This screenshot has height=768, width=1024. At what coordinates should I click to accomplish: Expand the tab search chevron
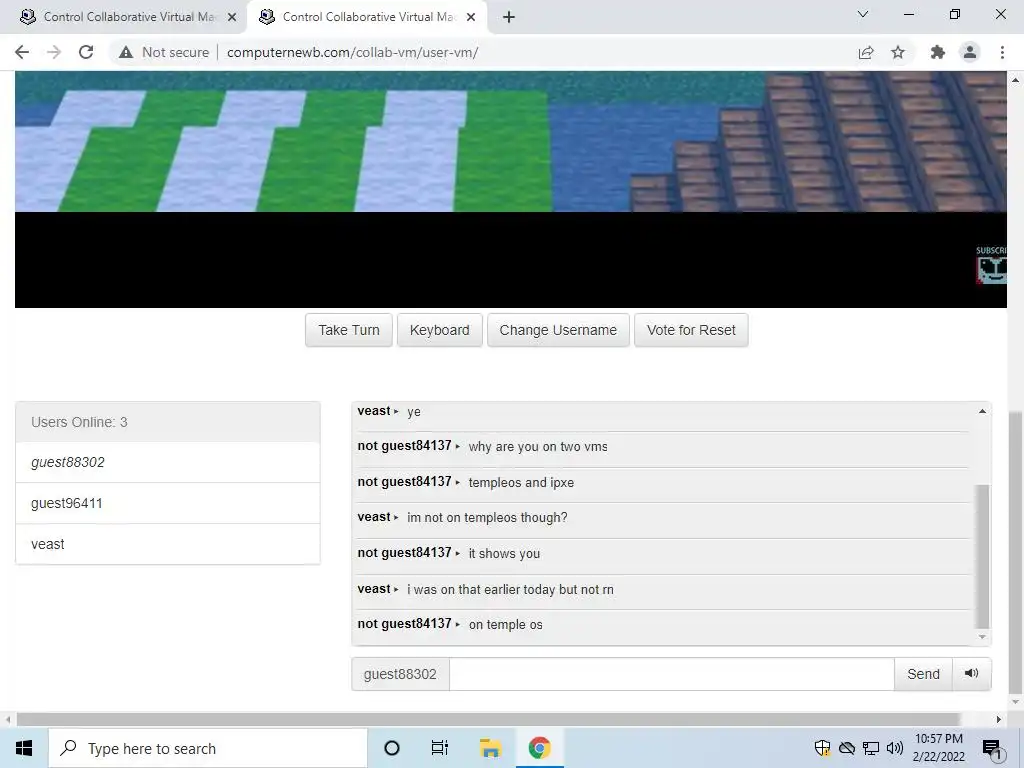click(x=863, y=14)
